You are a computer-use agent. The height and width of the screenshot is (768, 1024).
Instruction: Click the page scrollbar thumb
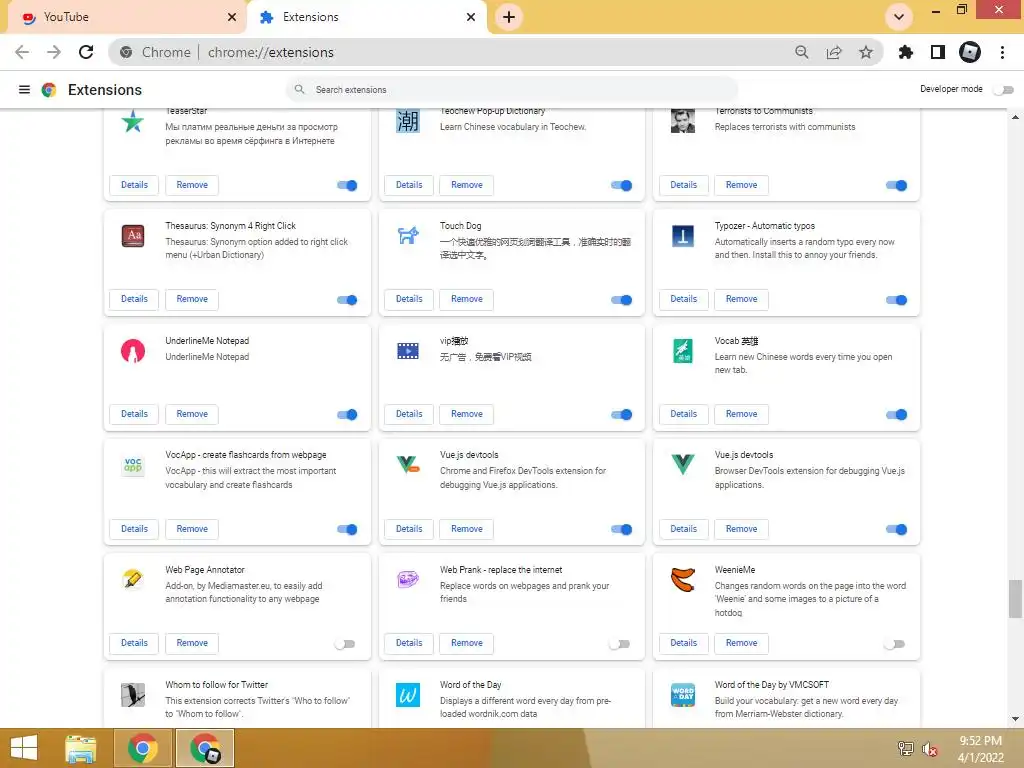1015,598
